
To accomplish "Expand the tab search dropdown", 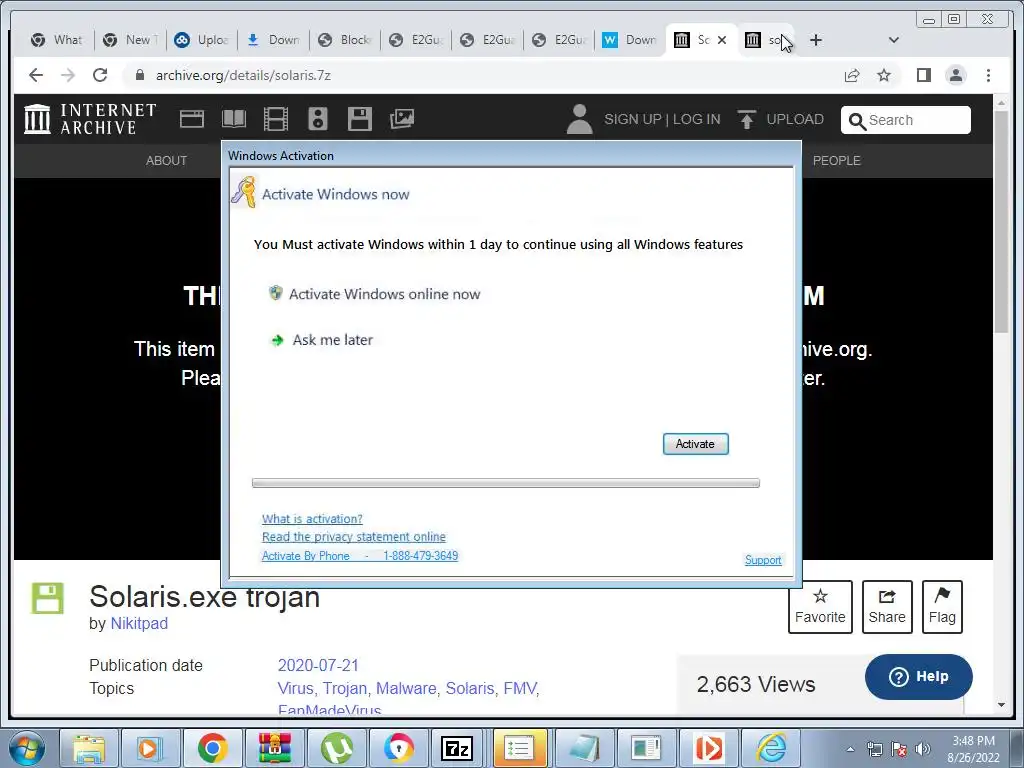I will (x=894, y=40).
